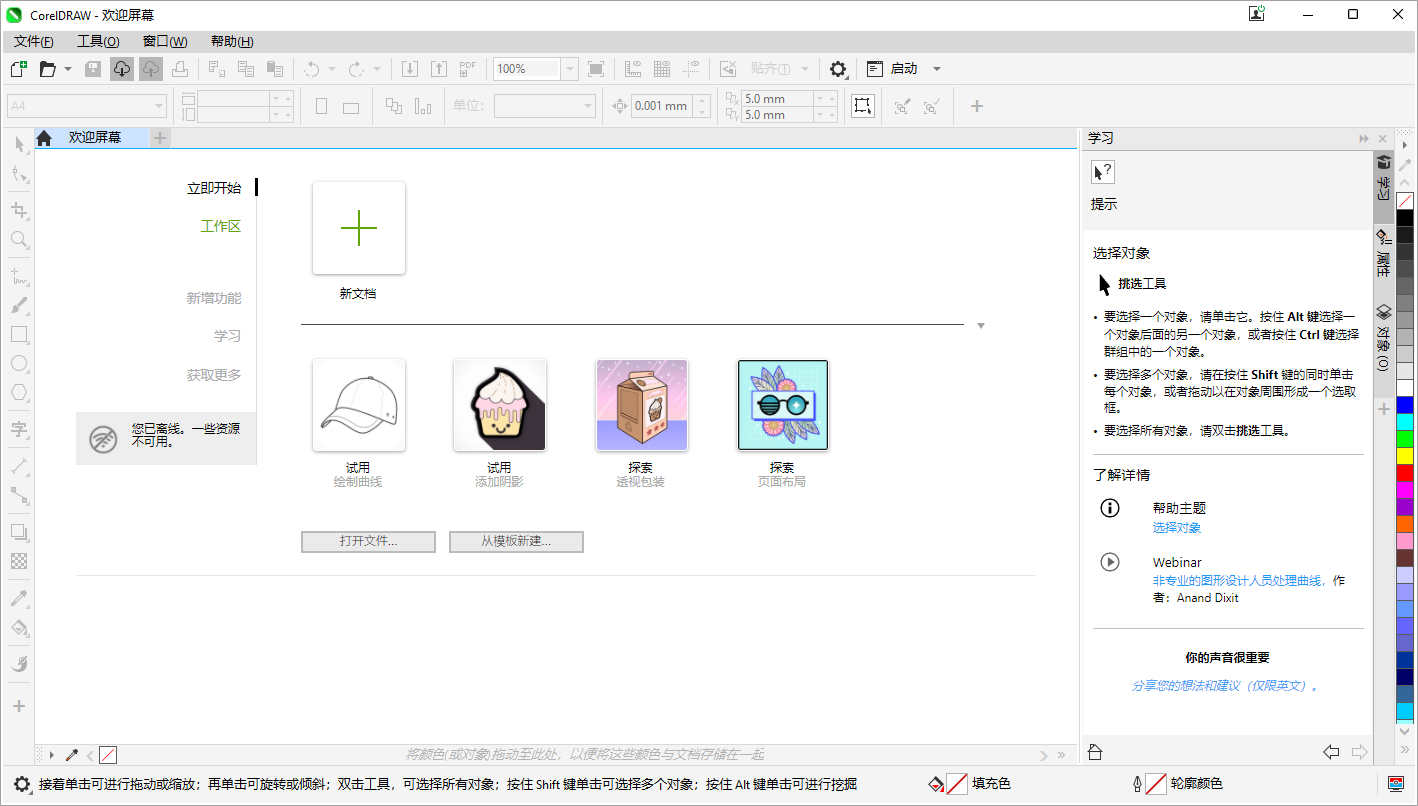
Task: Select the Zoom magnifier tool in the toolbox
Action: (19, 239)
